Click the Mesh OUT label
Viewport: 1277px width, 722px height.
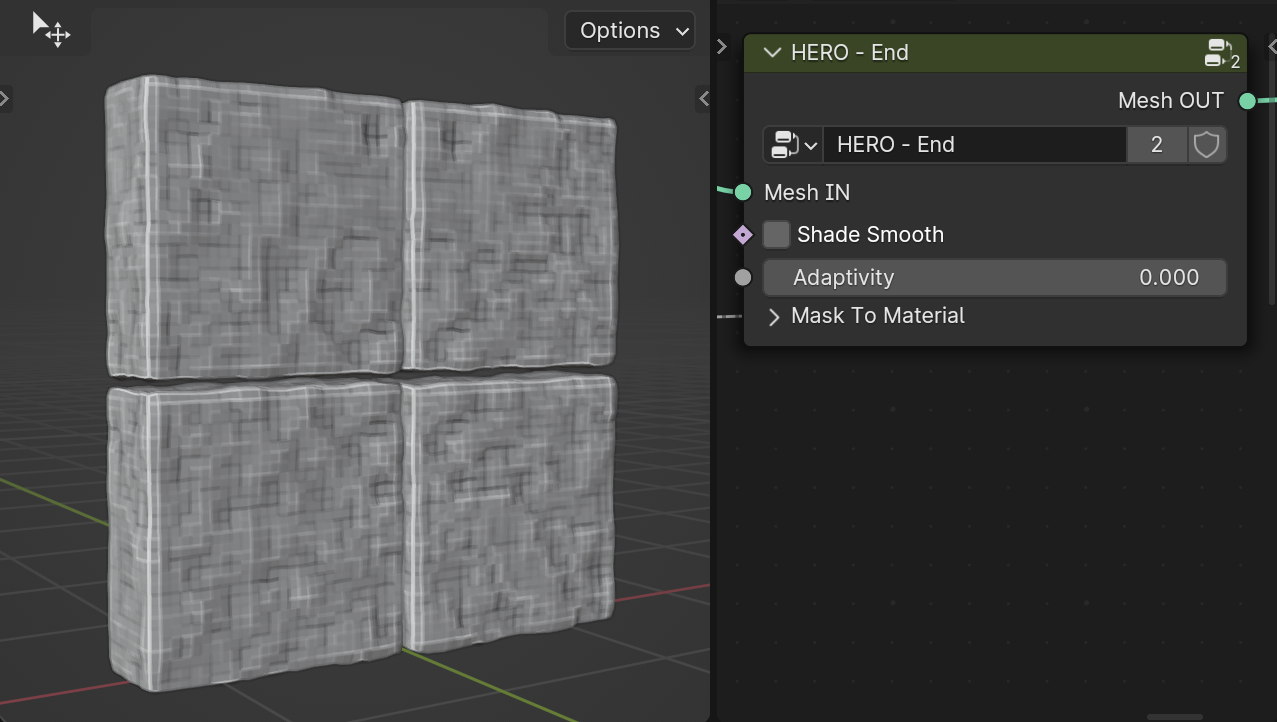point(1171,101)
